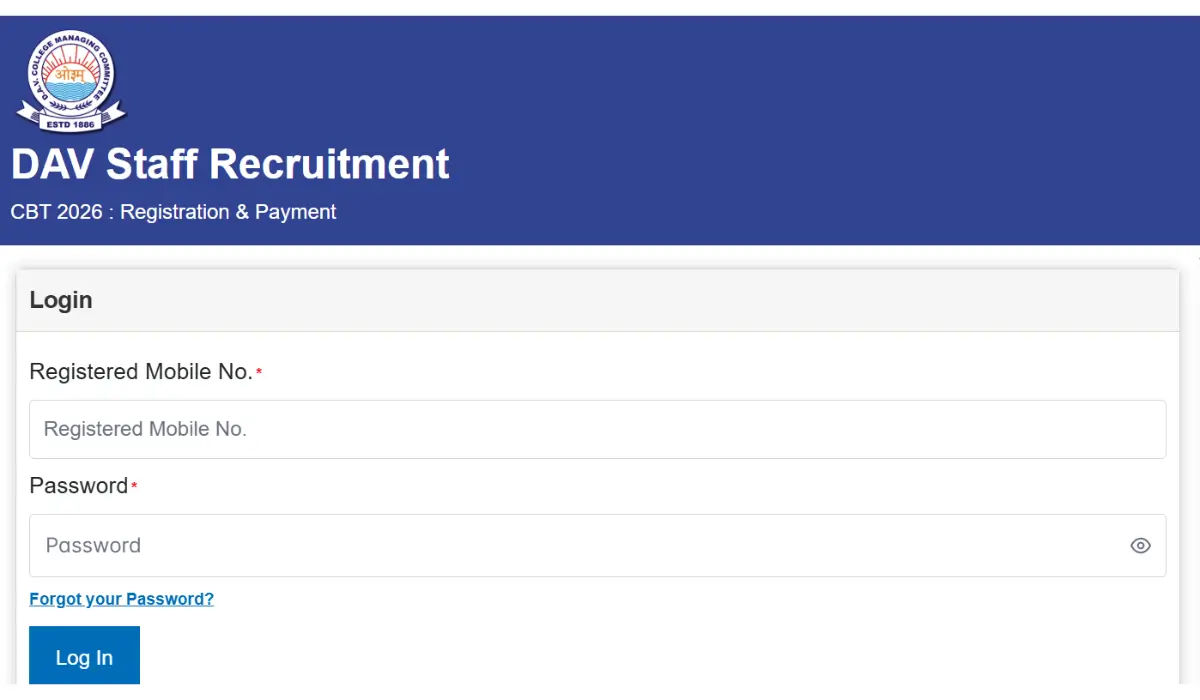Click the Registered Mobile No. label text
Screen dimensions: 1200x700
point(141,371)
